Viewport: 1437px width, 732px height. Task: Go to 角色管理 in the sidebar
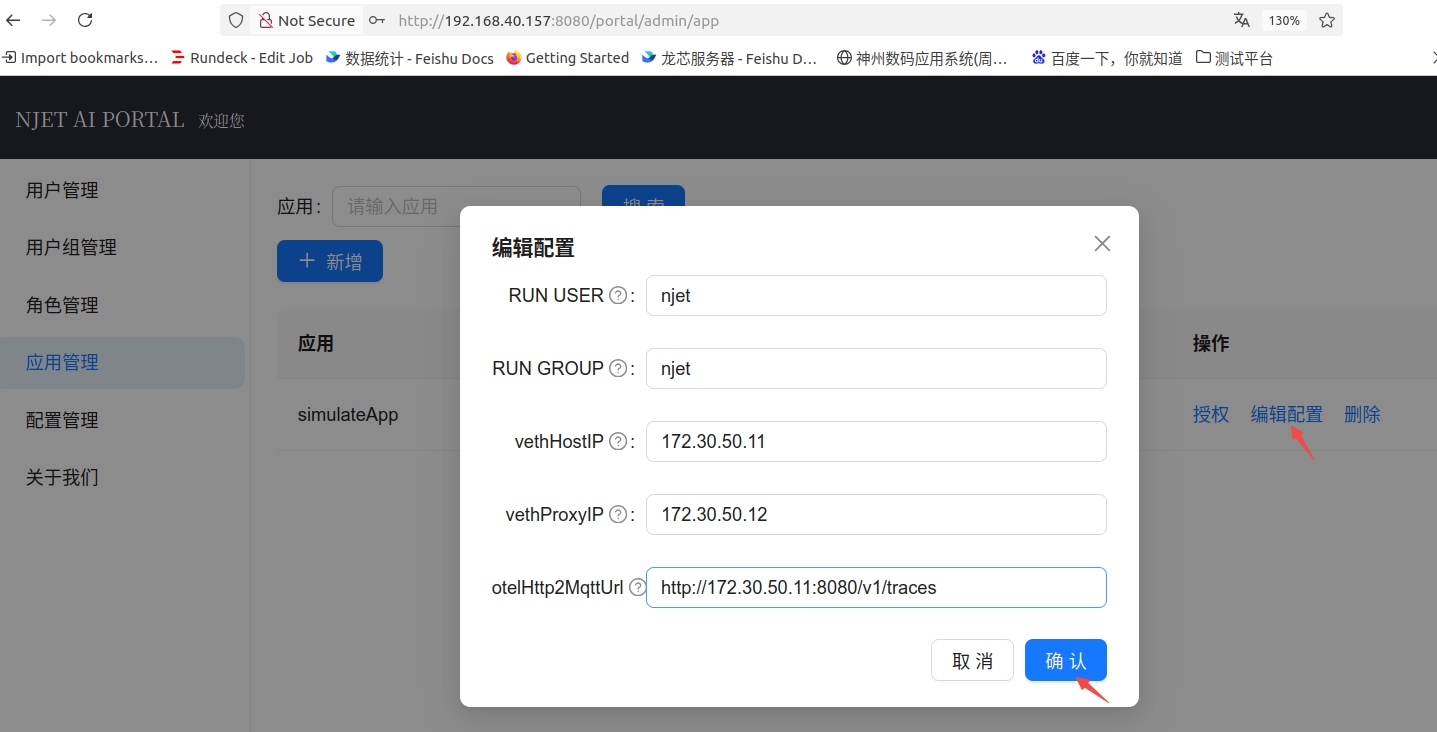(62, 306)
